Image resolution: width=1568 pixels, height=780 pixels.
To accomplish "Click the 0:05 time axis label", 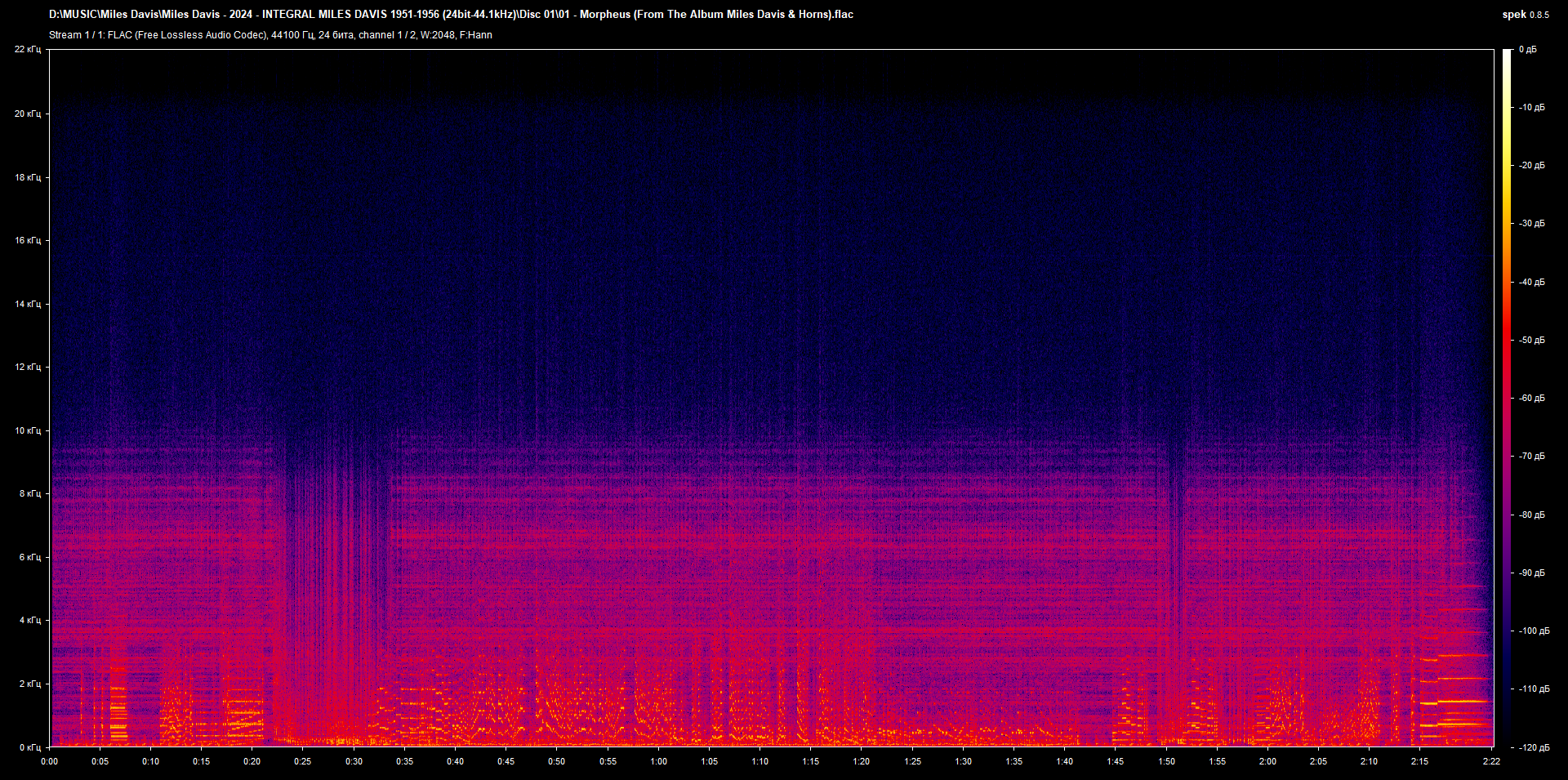I will [x=100, y=761].
